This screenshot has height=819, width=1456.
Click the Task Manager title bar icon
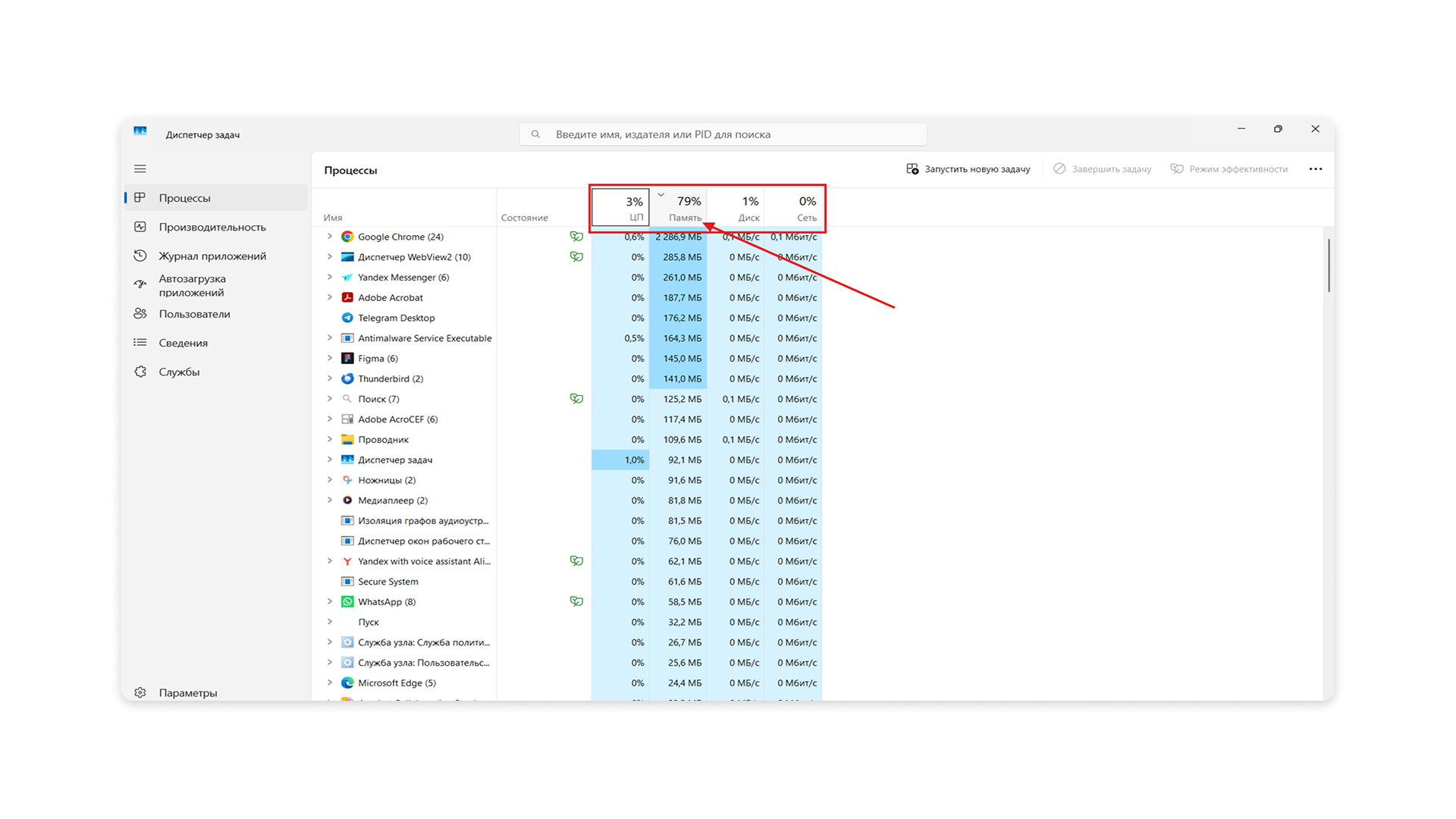(140, 131)
